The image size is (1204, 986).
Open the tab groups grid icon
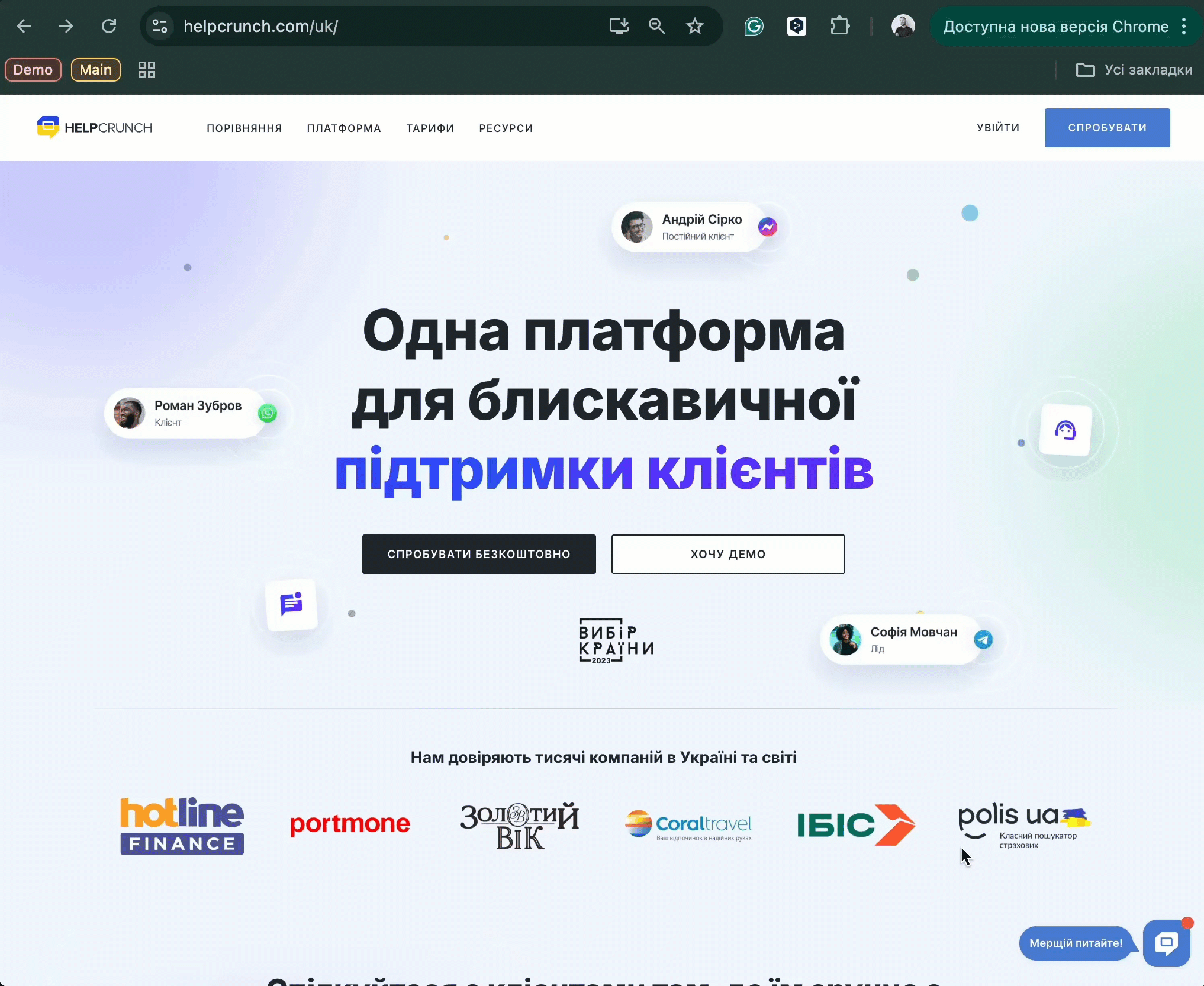pyautogui.click(x=147, y=70)
